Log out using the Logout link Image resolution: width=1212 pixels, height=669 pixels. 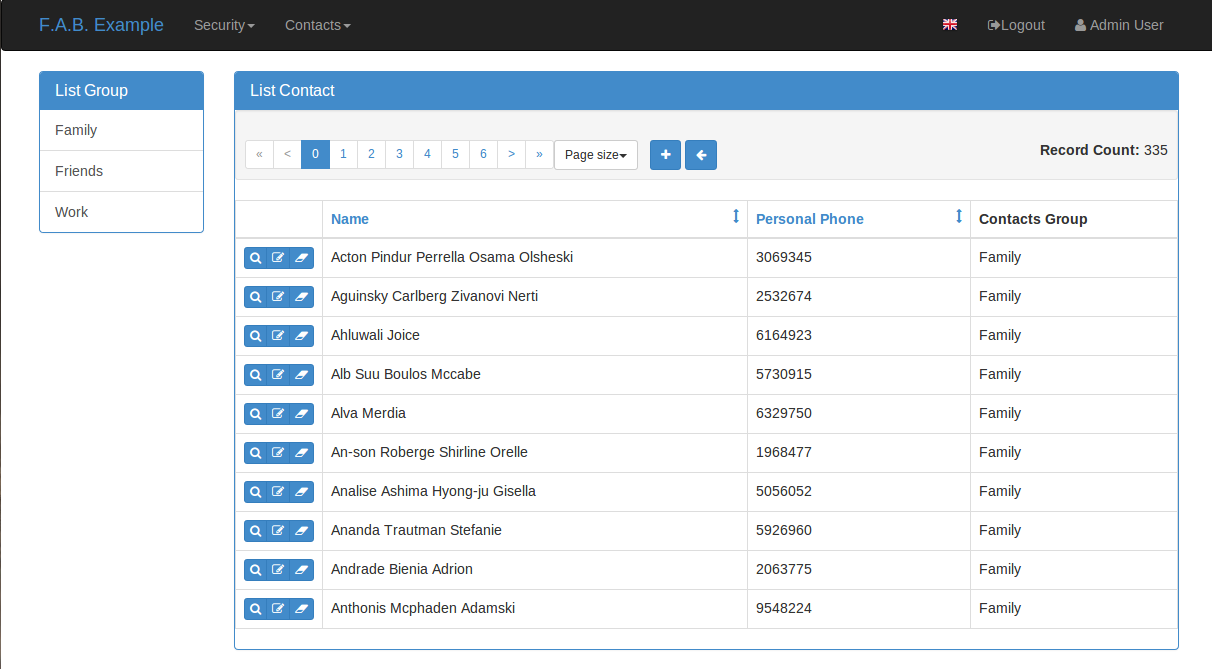(1016, 25)
